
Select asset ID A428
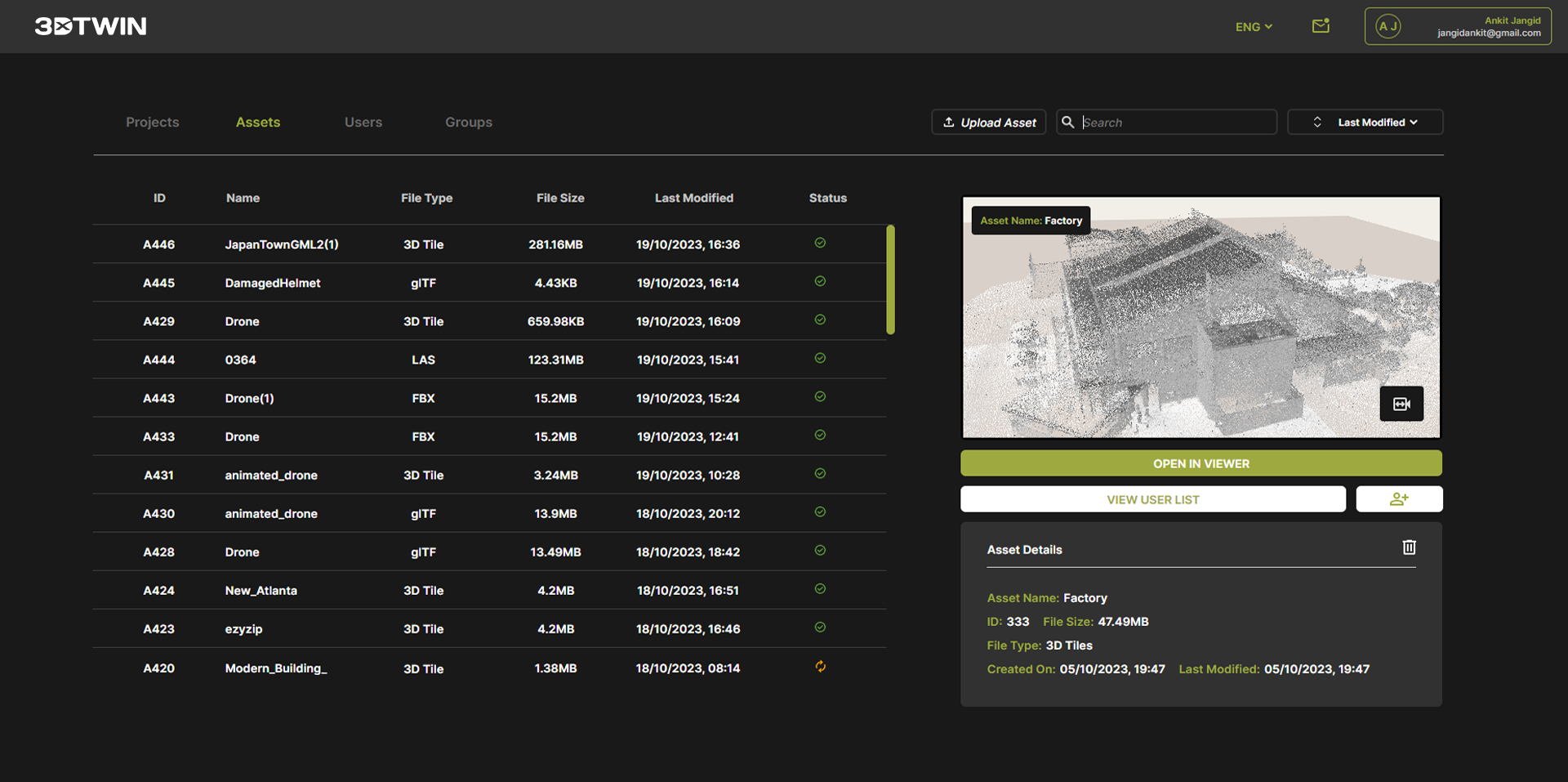click(158, 552)
